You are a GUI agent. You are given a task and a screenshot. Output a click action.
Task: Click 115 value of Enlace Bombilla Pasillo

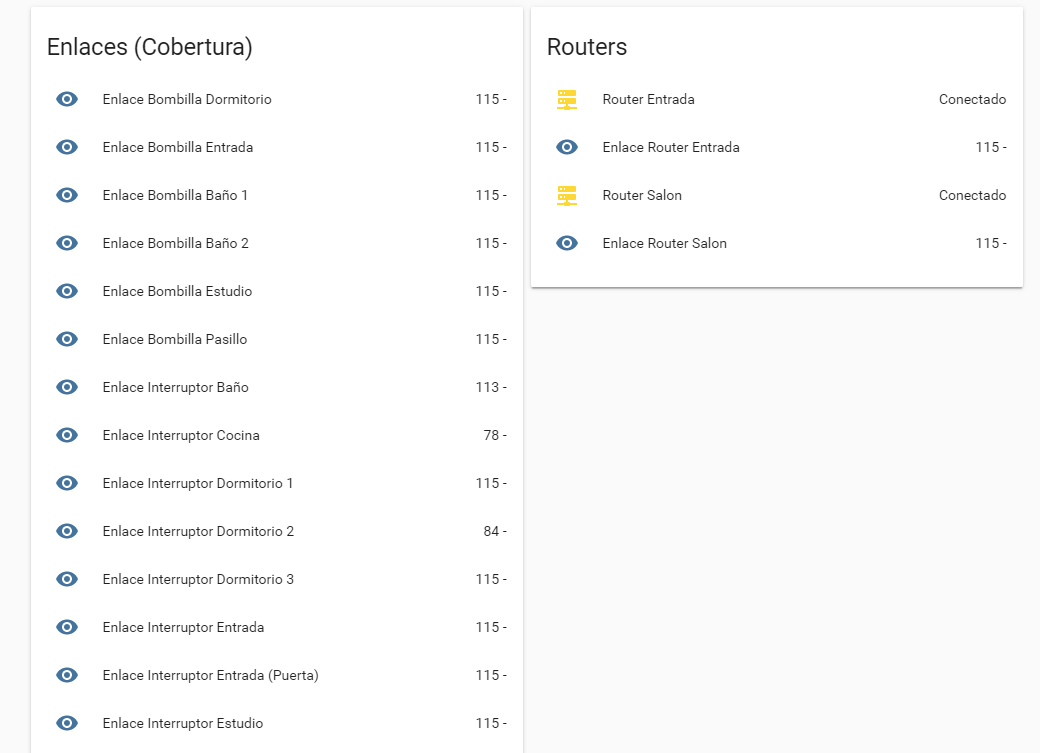491,339
